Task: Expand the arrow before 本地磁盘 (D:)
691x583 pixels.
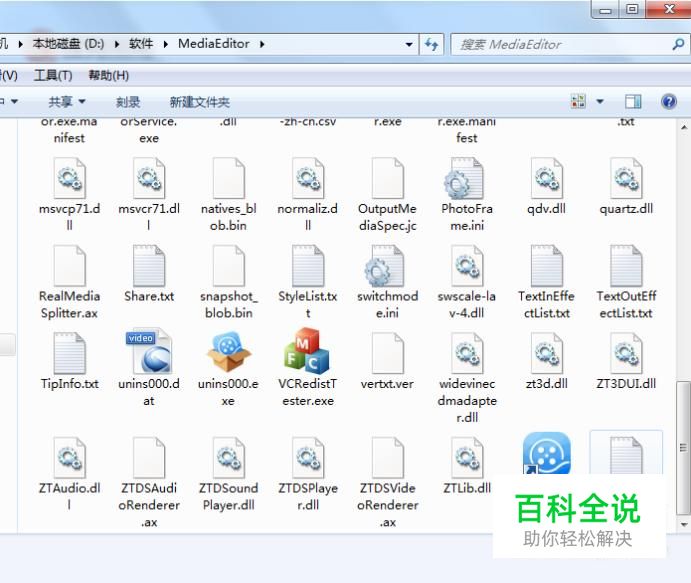Action: click(x=21, y=44)
